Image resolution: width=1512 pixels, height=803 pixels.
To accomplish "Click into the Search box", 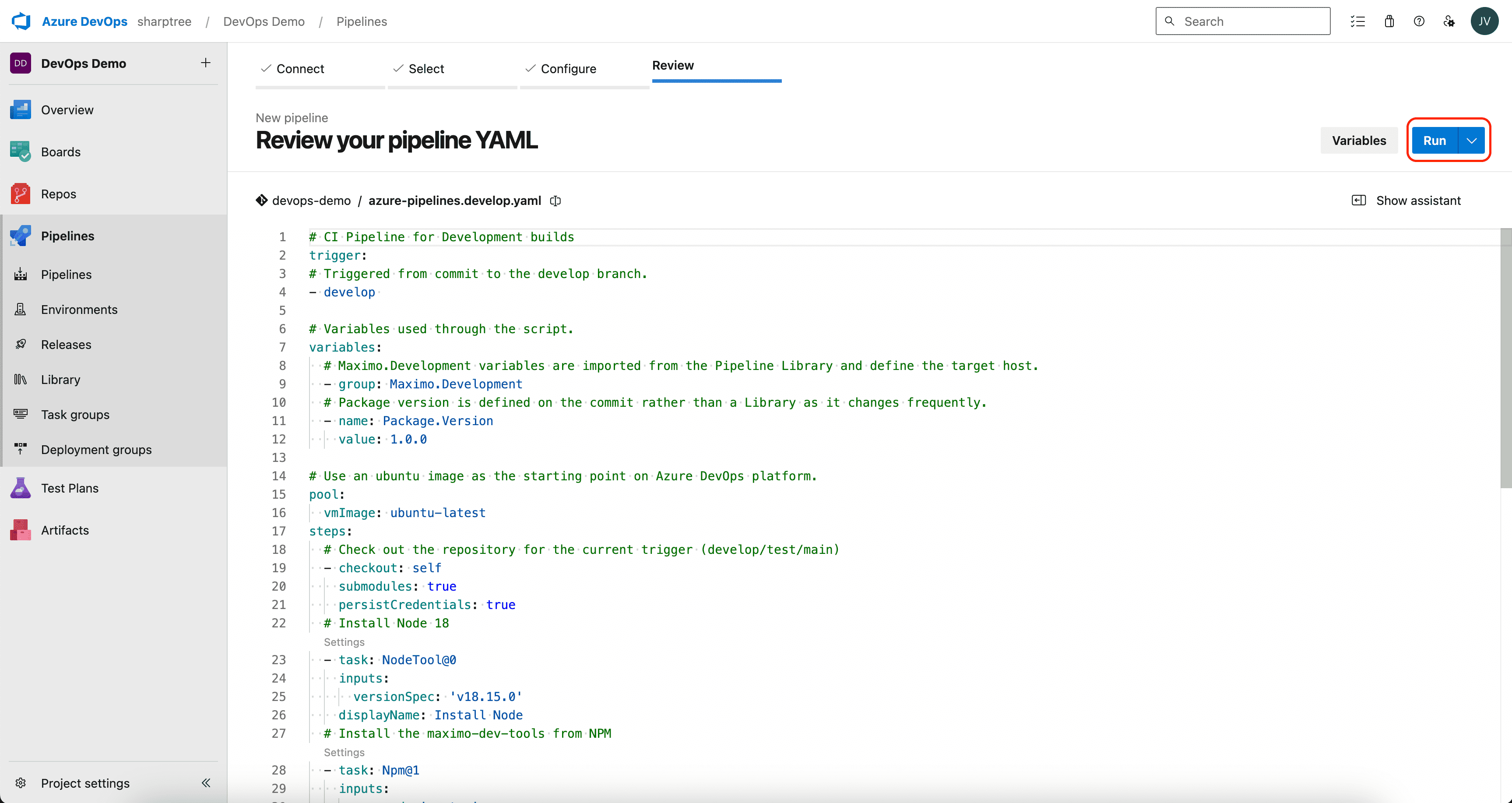I will pos(1243,21).
